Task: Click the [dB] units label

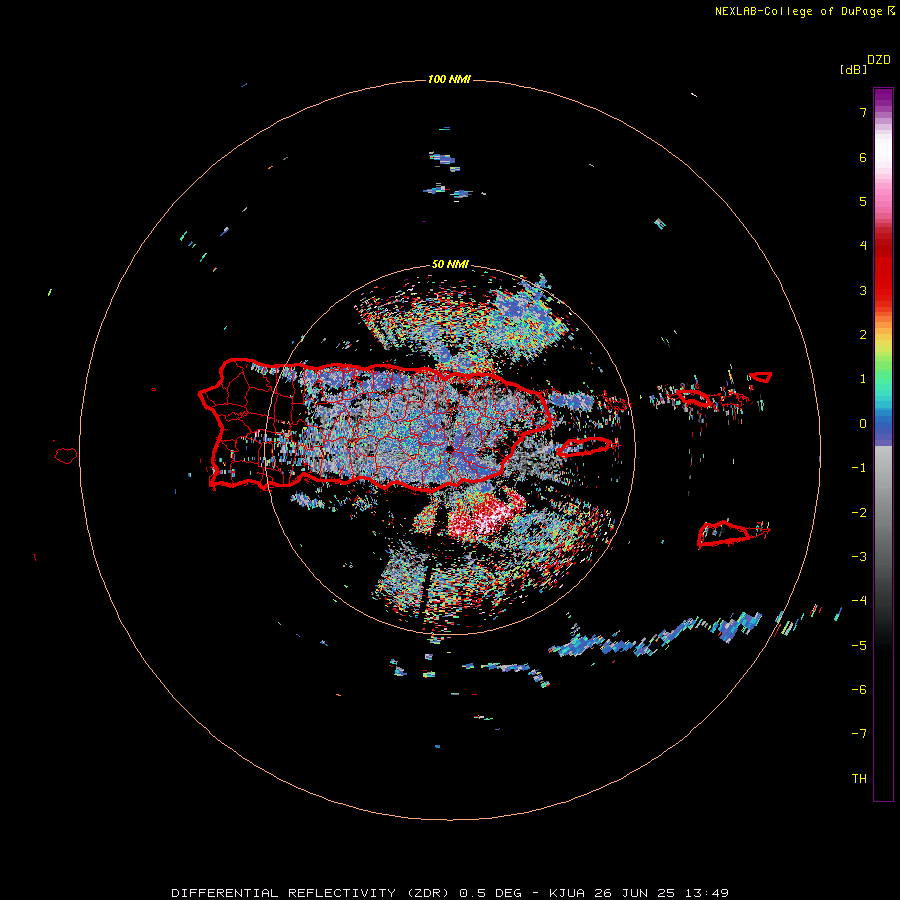Action: click(x=854, y=69)
